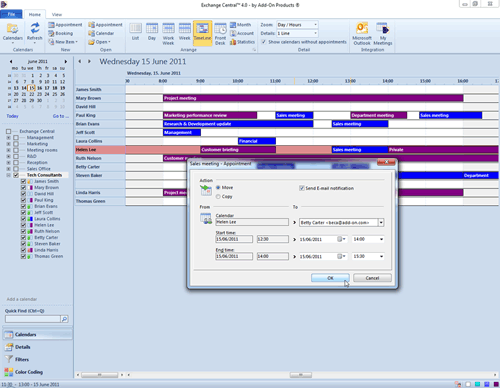Expand the New Item dropdown
The image size is (500, 388).
pyautogui.click(x=76, y=42)
